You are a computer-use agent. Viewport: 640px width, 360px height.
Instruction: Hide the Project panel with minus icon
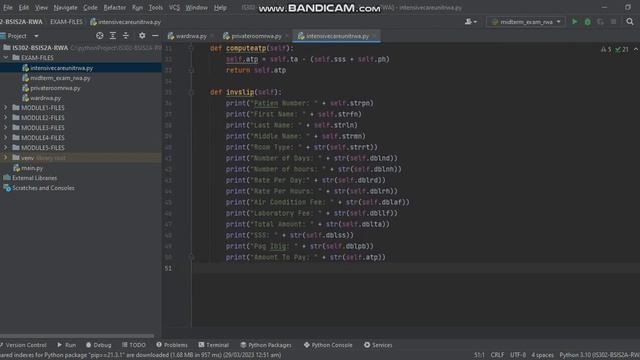pos(155,36)
